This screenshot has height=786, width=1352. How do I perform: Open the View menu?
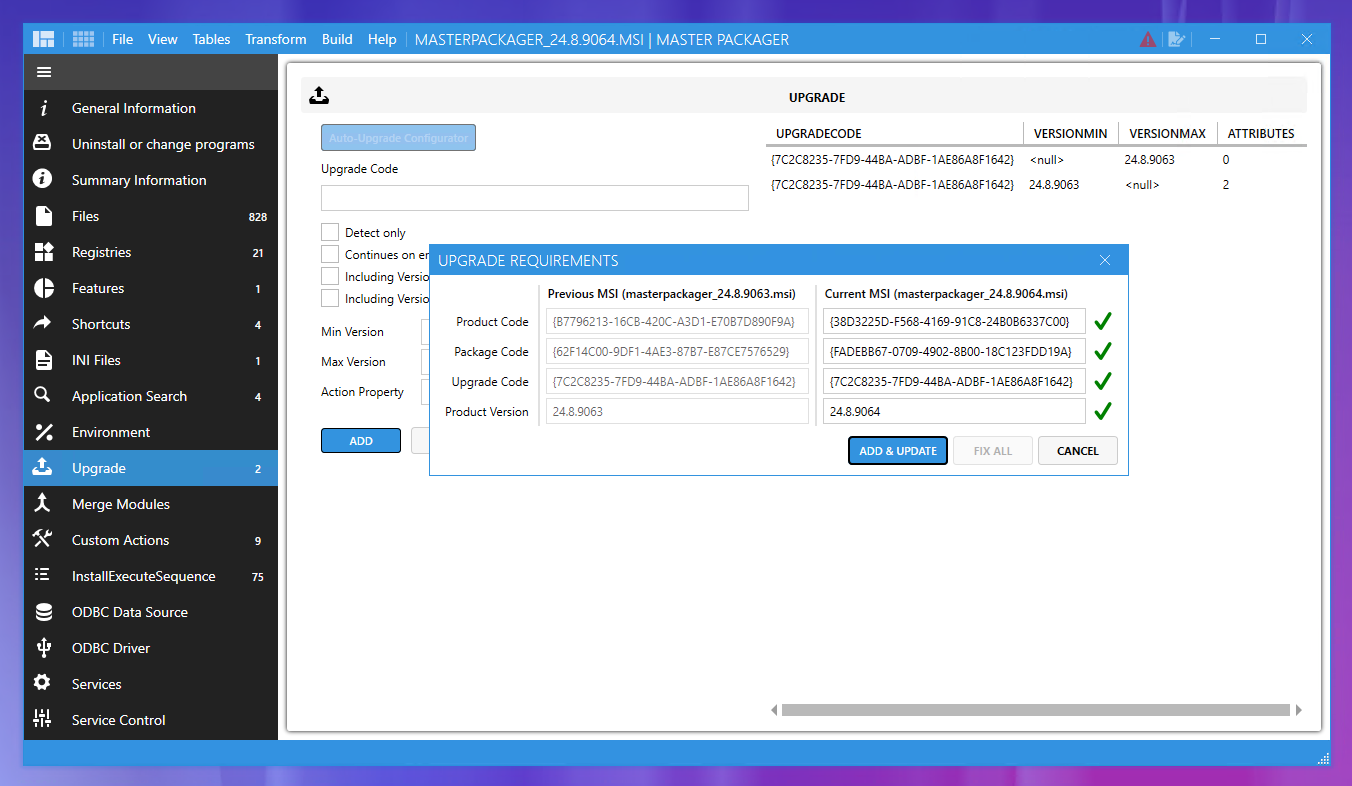[x=163, y=39]
